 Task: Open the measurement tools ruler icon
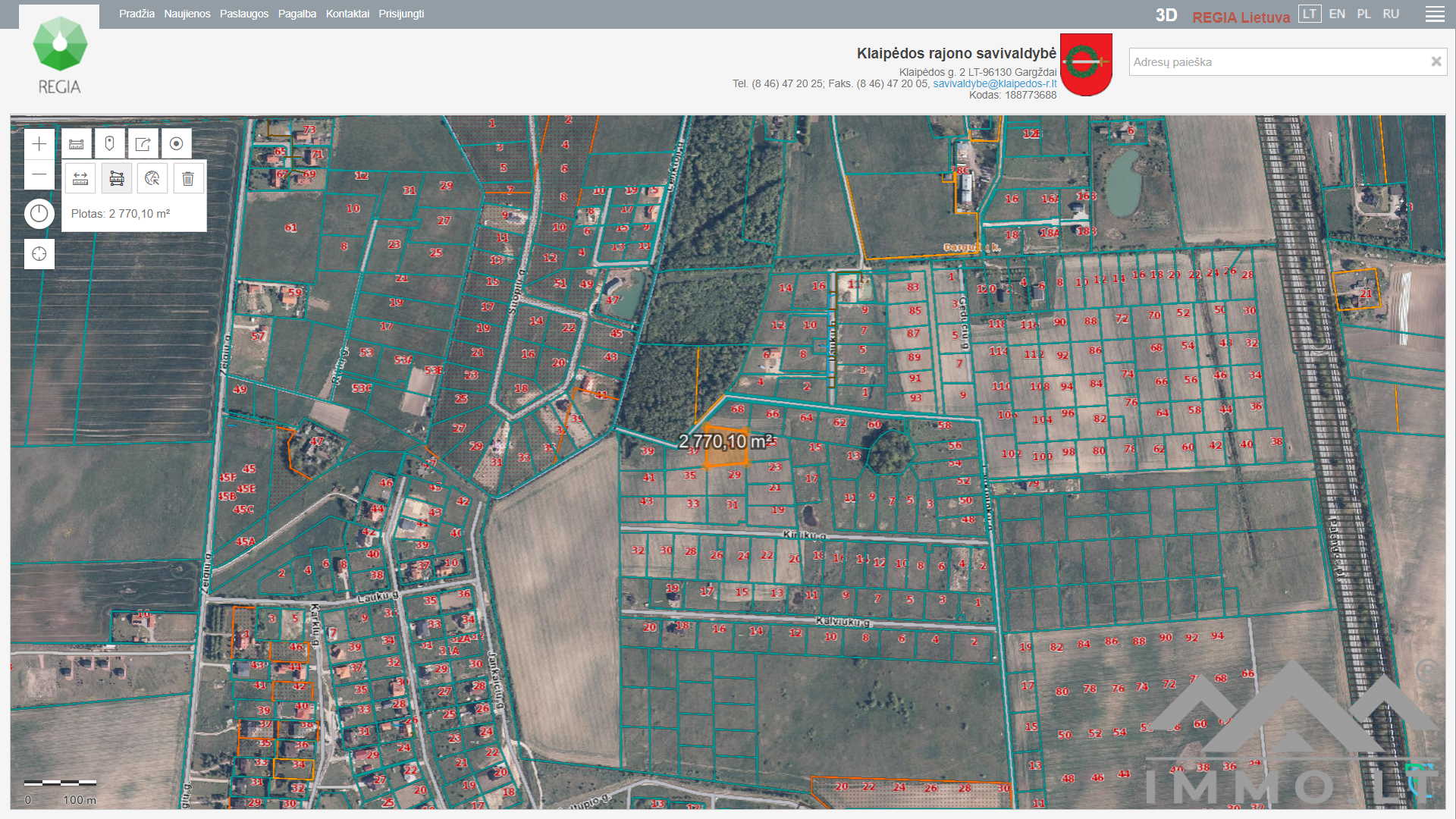tap(77, 144)
